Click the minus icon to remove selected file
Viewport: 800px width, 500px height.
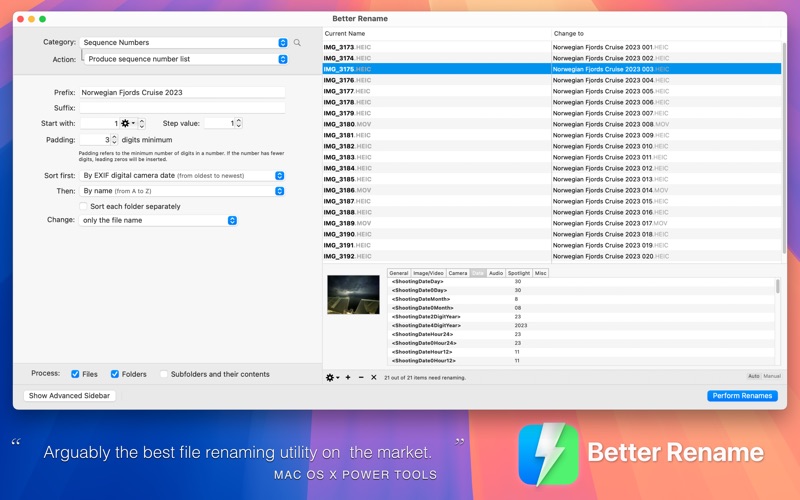(361, 378)
